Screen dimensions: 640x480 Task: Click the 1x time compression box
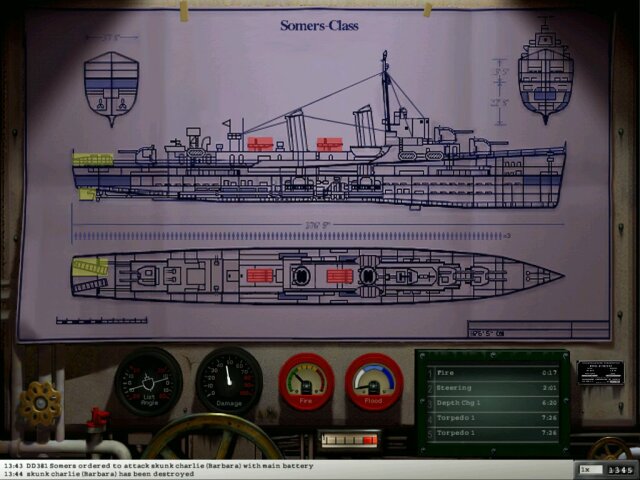click(x=590, y=470)
